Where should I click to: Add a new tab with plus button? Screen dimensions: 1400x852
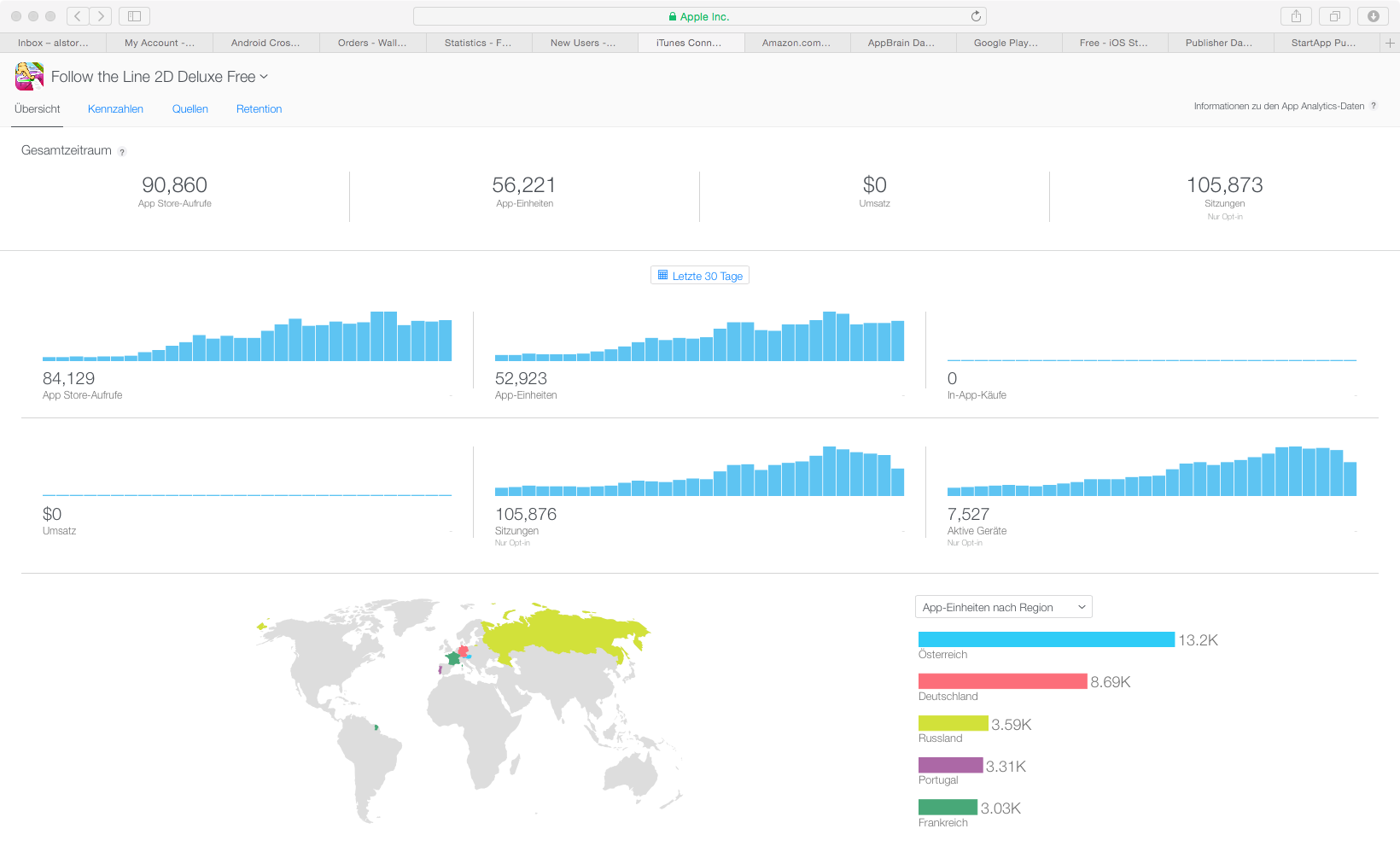1390,43
